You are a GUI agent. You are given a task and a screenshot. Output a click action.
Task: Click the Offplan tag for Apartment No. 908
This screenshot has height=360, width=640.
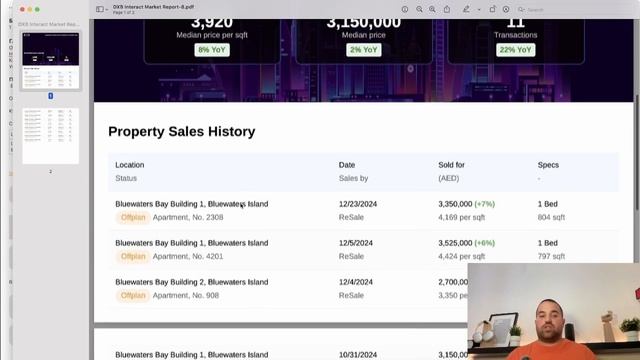coord(133,295)
